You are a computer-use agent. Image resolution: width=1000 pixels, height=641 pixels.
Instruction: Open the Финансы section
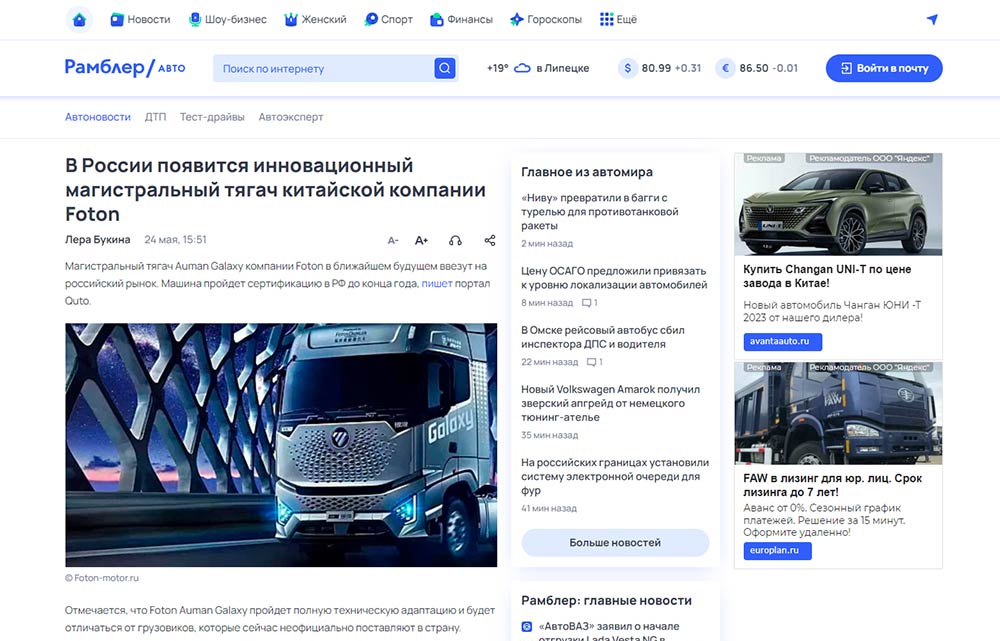point(462,20)
